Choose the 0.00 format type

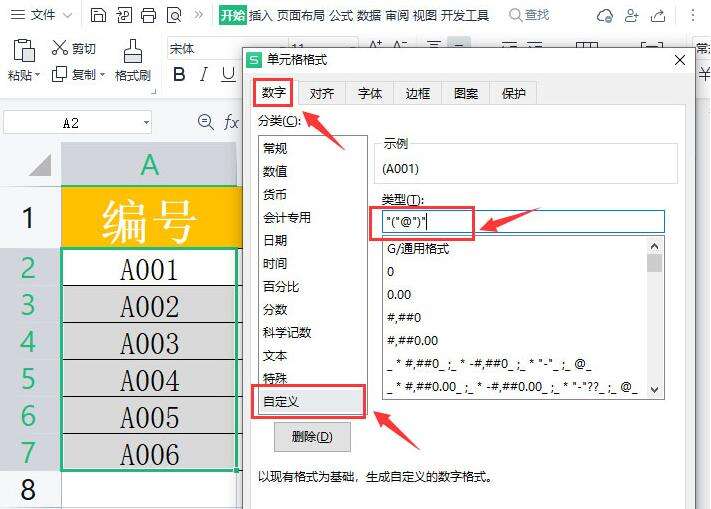coord(515,295)
